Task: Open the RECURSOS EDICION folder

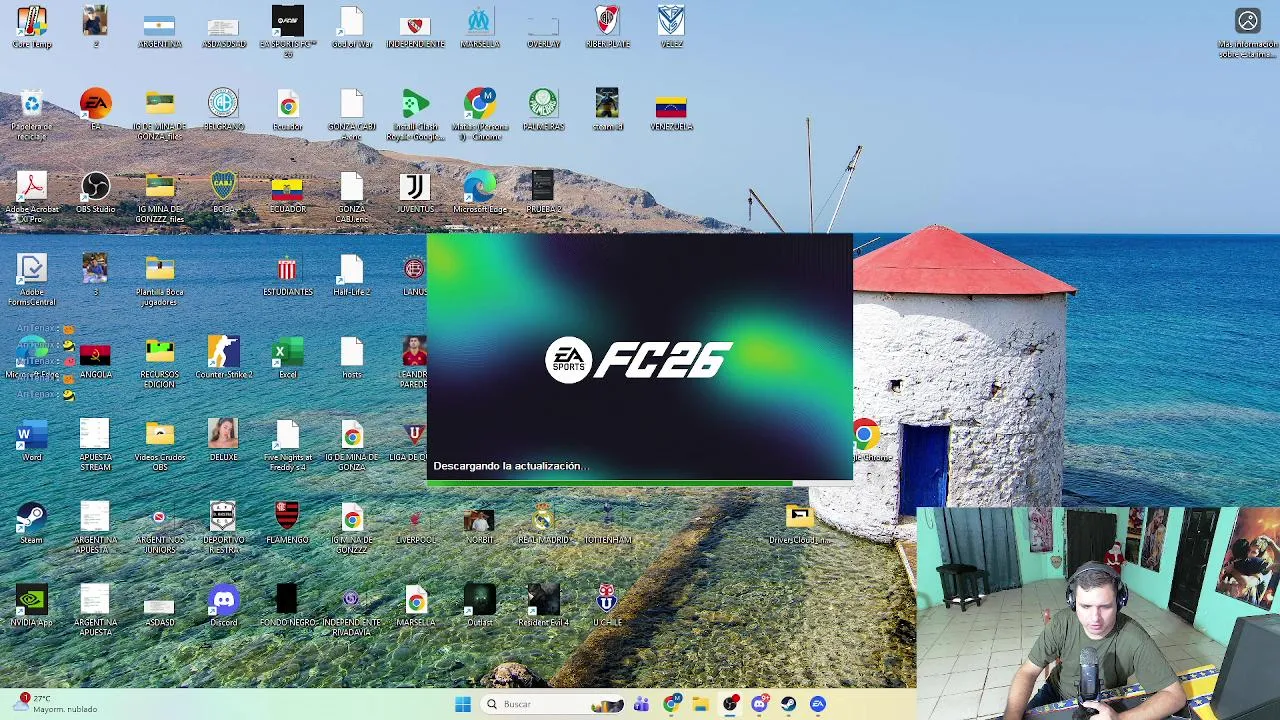Action: 159,363
